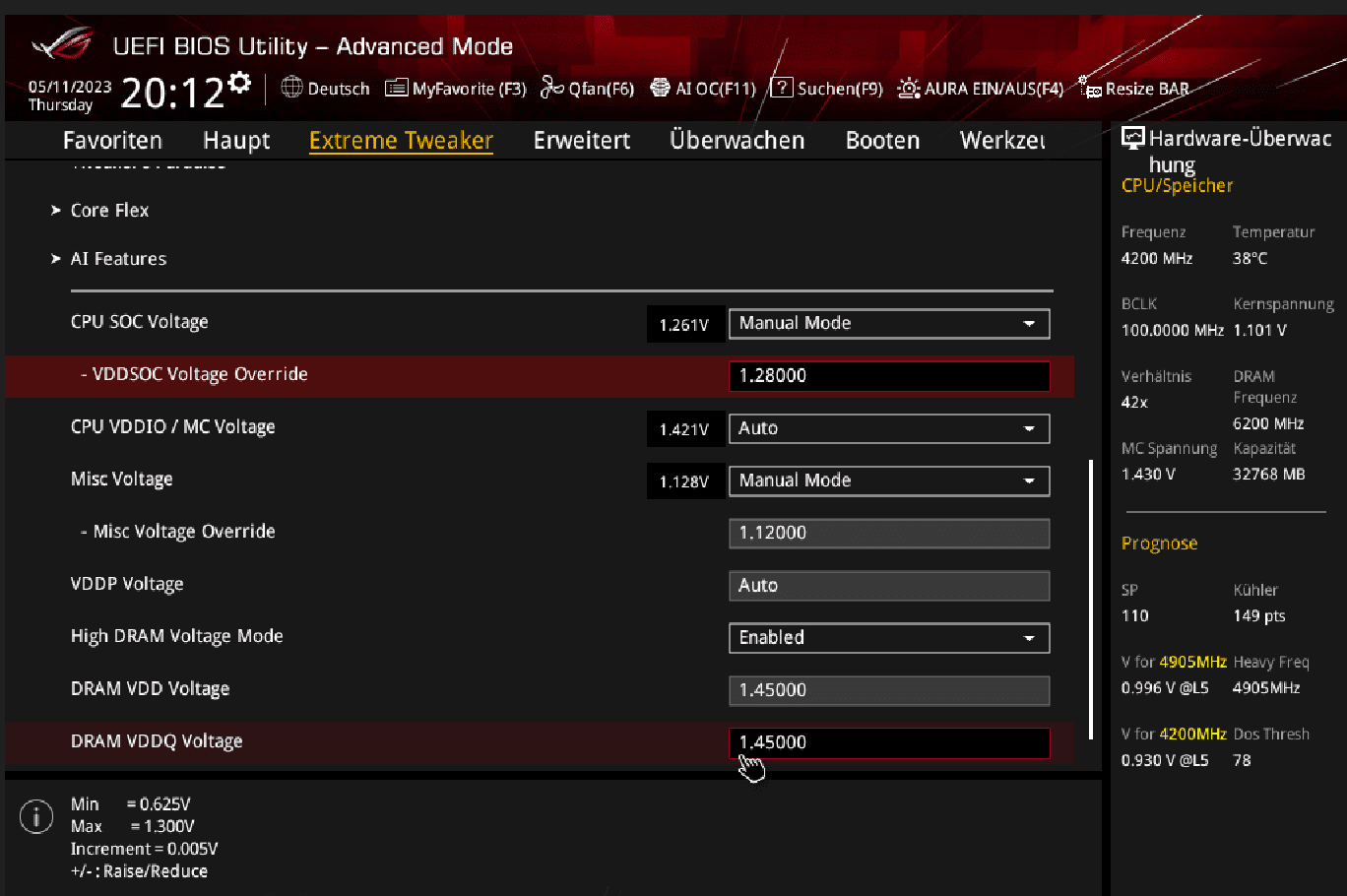Click VDDP Voltage Auto field
The image size is (1347, 896).
(x=889, y=586)
